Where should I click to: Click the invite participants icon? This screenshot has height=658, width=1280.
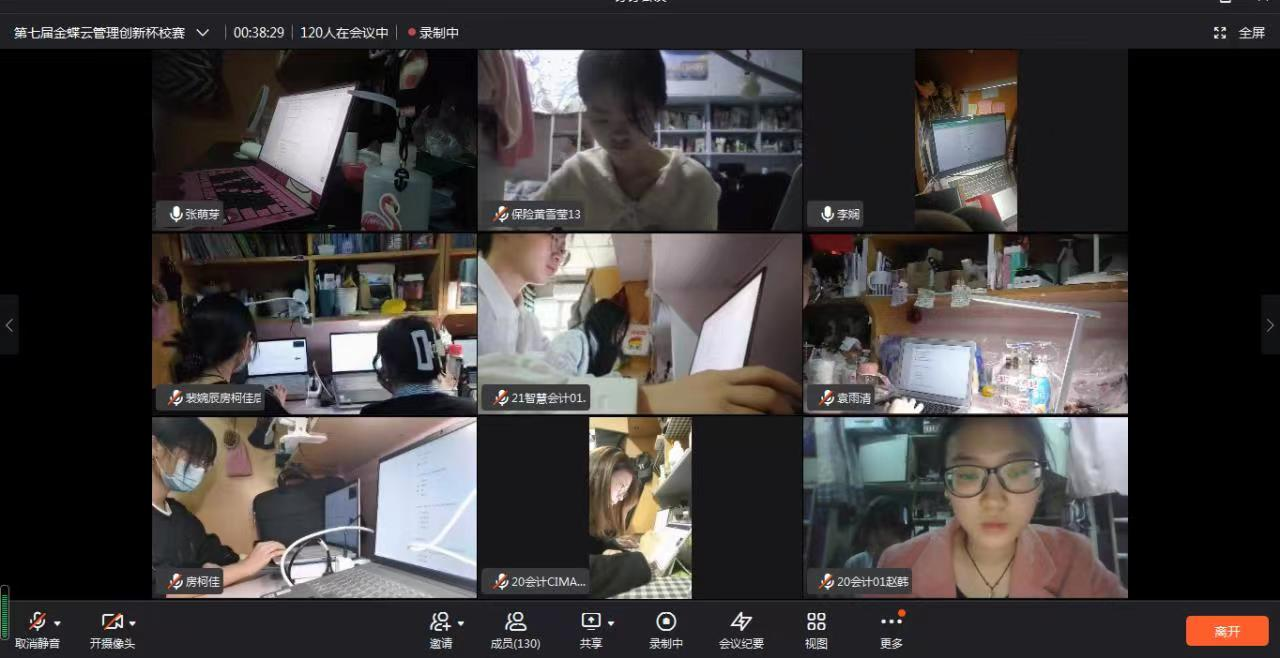click(439, 622)
